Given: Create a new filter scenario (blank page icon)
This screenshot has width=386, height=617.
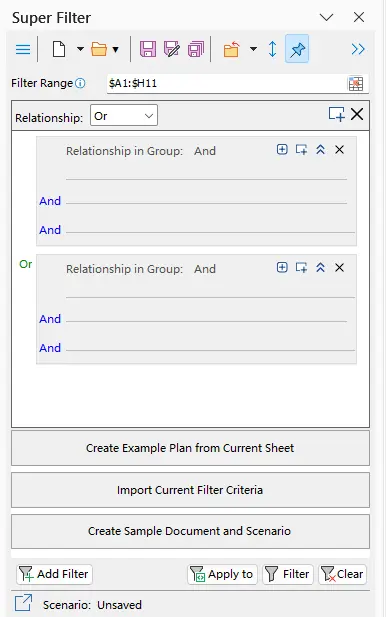Looking at the screenshot, I should pos(59,49).
